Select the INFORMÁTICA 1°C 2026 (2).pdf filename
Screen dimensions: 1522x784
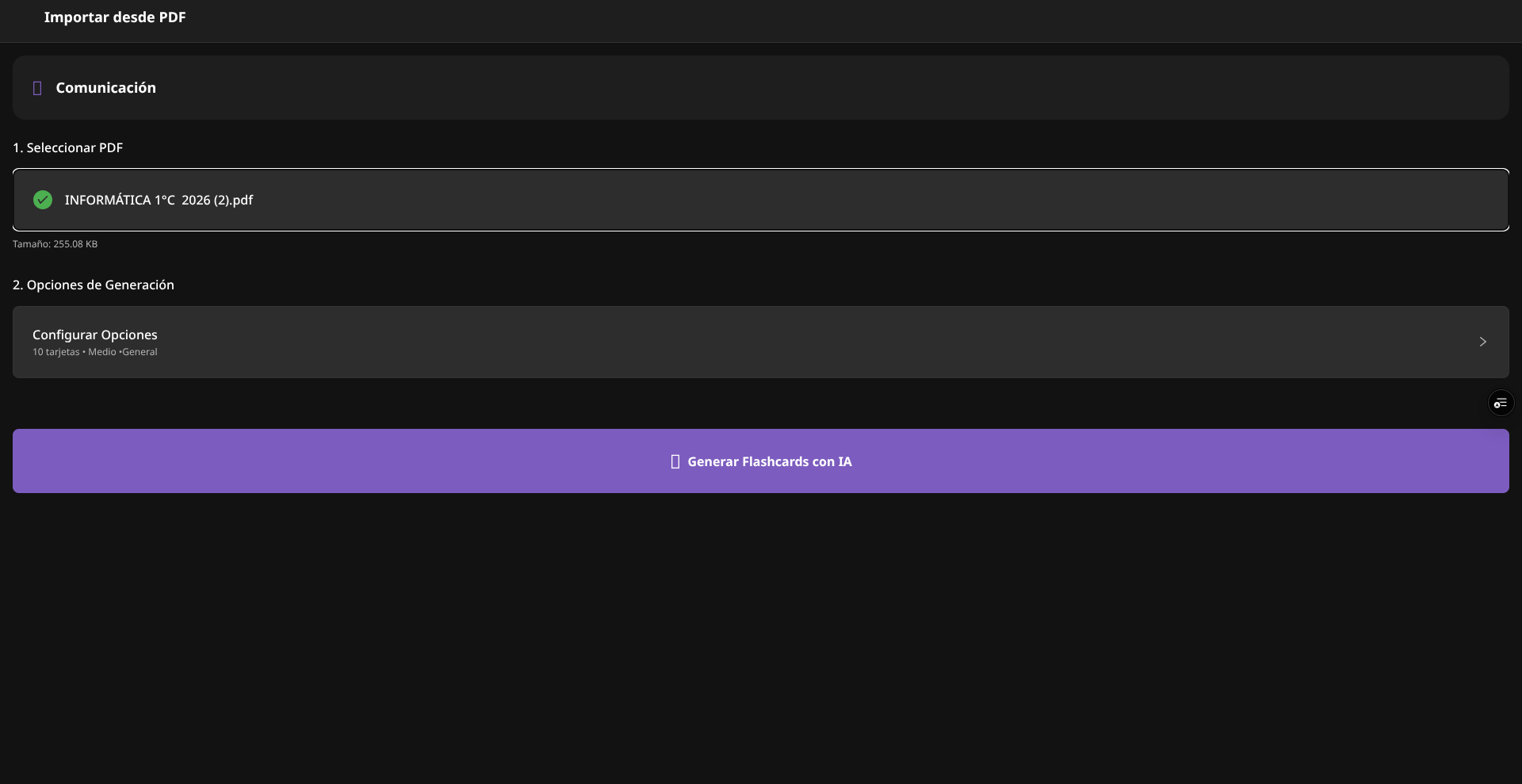[x=159, y=200]
